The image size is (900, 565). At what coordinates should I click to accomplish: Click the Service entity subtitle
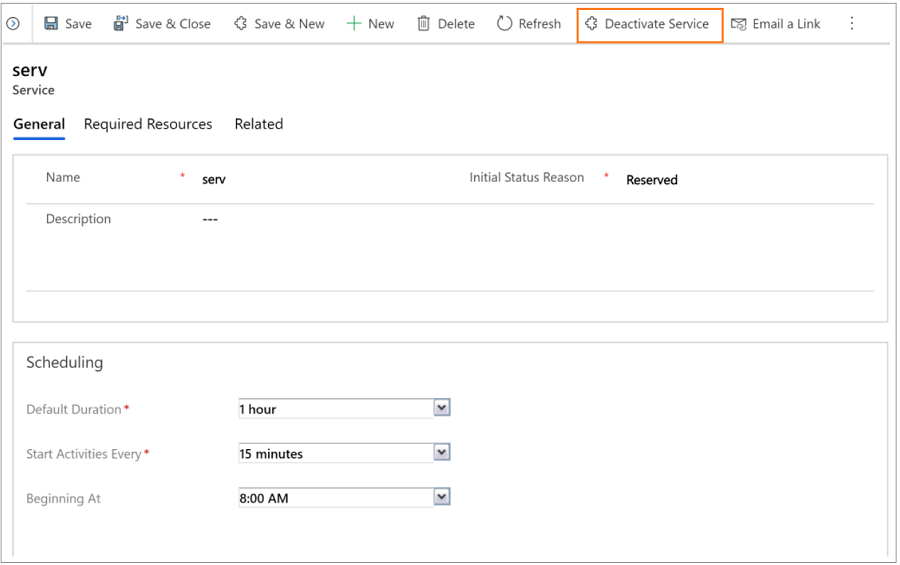click(x=33, y=90)
